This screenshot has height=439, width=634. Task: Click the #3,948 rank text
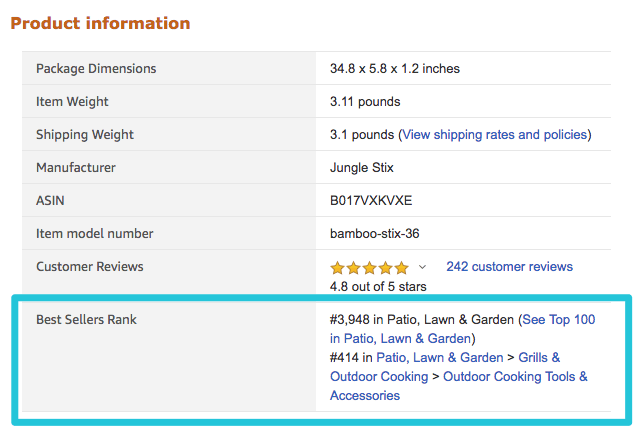(x=350, y=320)
